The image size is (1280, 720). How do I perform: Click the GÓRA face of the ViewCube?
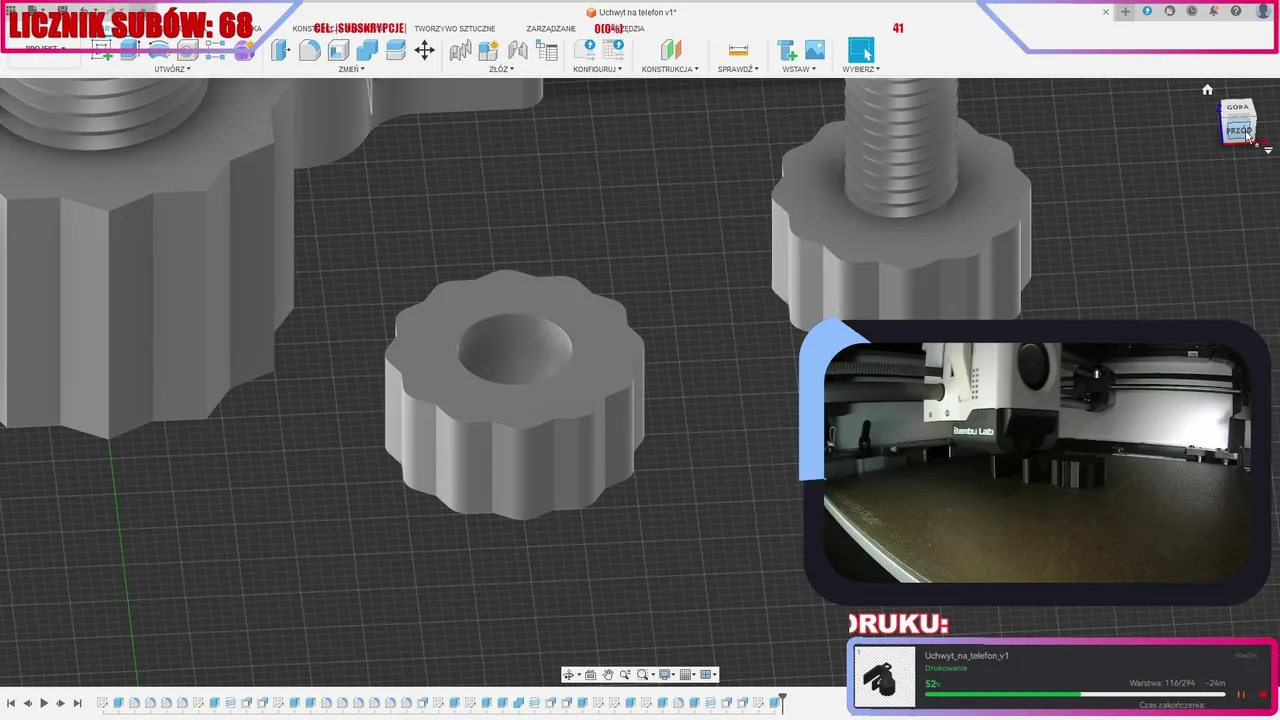[1238, 107]
